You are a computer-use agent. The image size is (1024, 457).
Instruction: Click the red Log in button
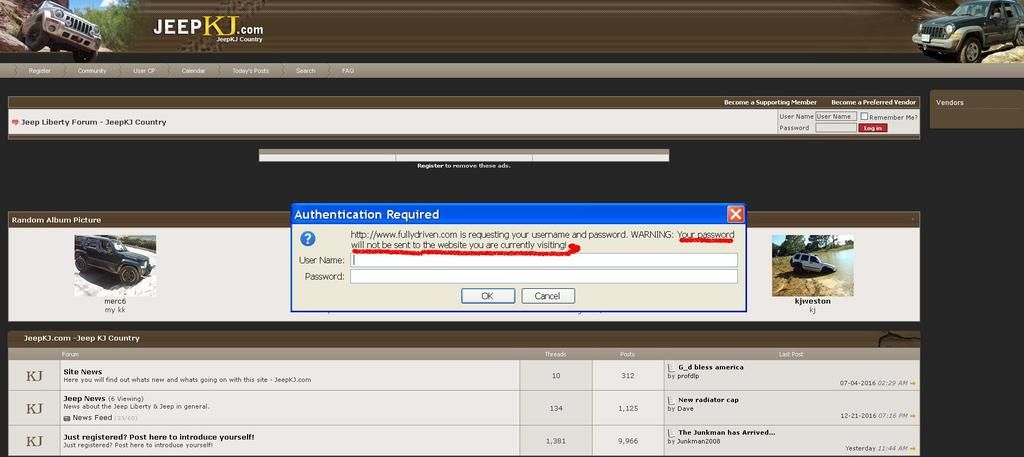pos(872,128)
